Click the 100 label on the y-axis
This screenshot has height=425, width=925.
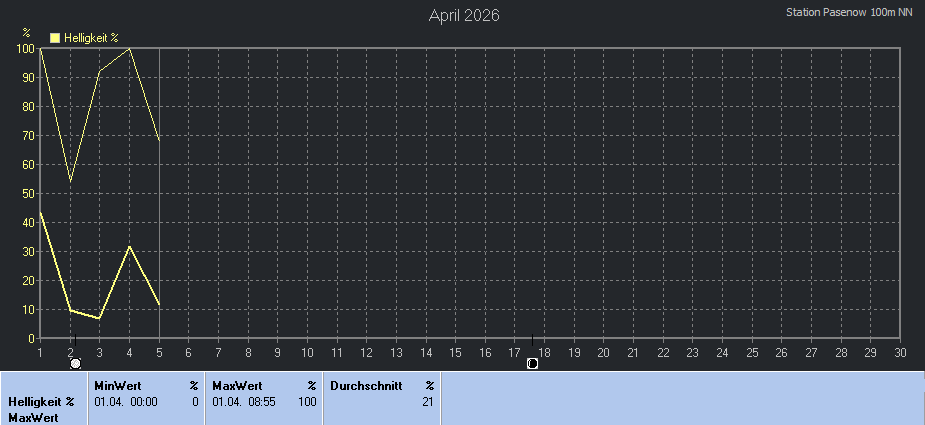(x=25, y=48)
